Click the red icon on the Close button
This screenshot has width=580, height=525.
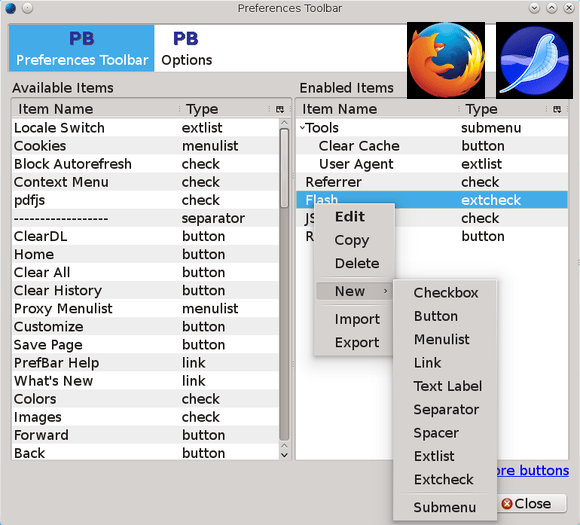pos(507,504)
